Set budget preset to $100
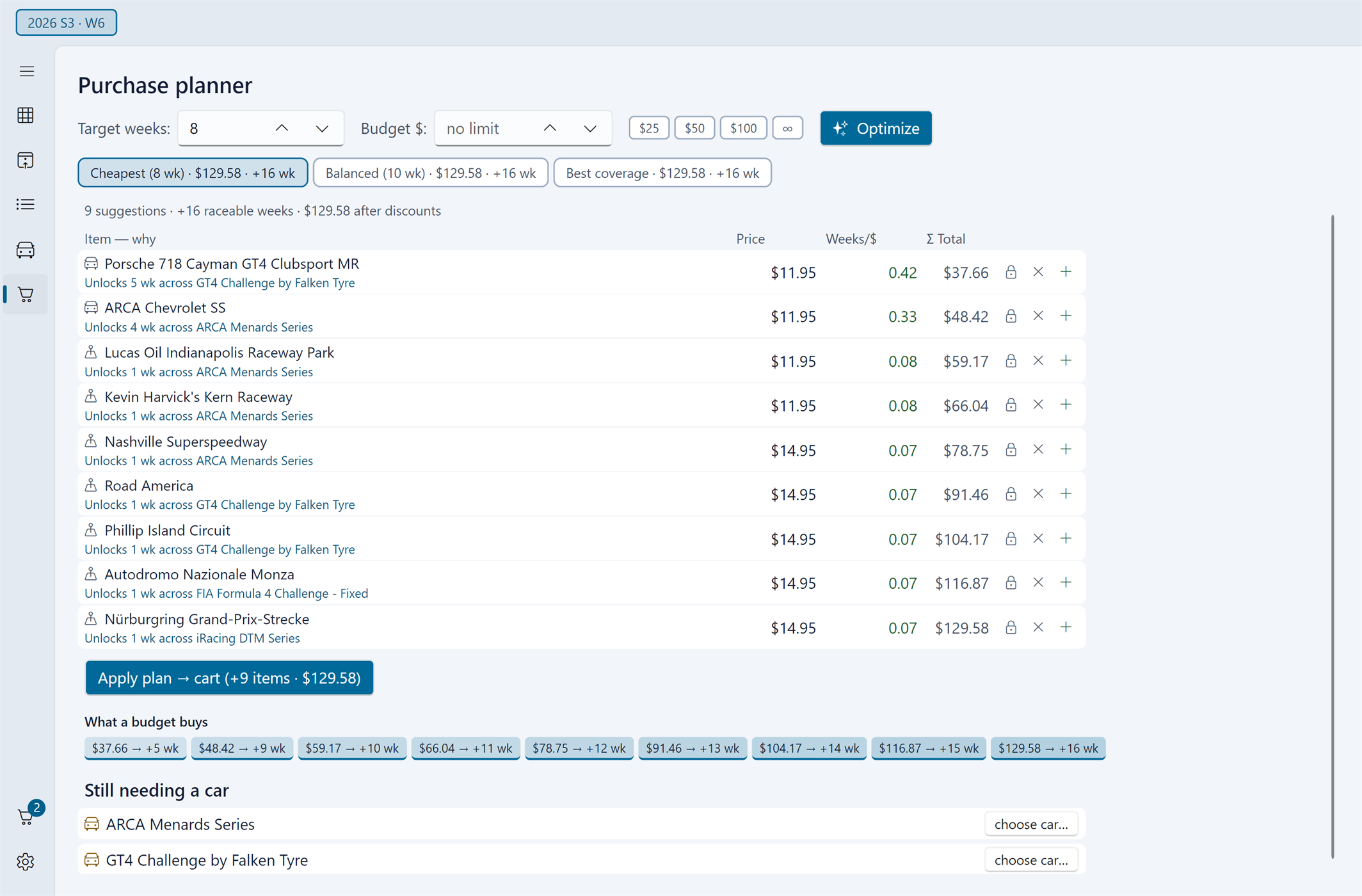This screenshot has width=1362, height=896. (744, 128)
